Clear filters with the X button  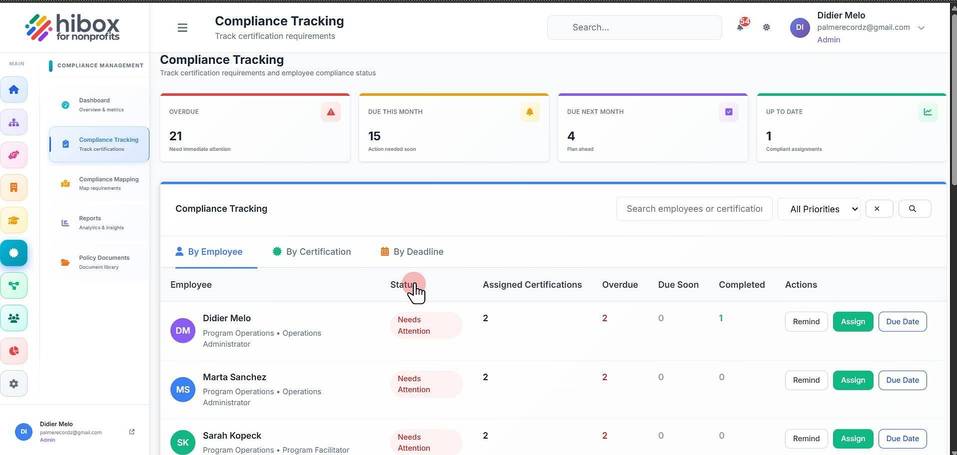click(x=879, y=209)
